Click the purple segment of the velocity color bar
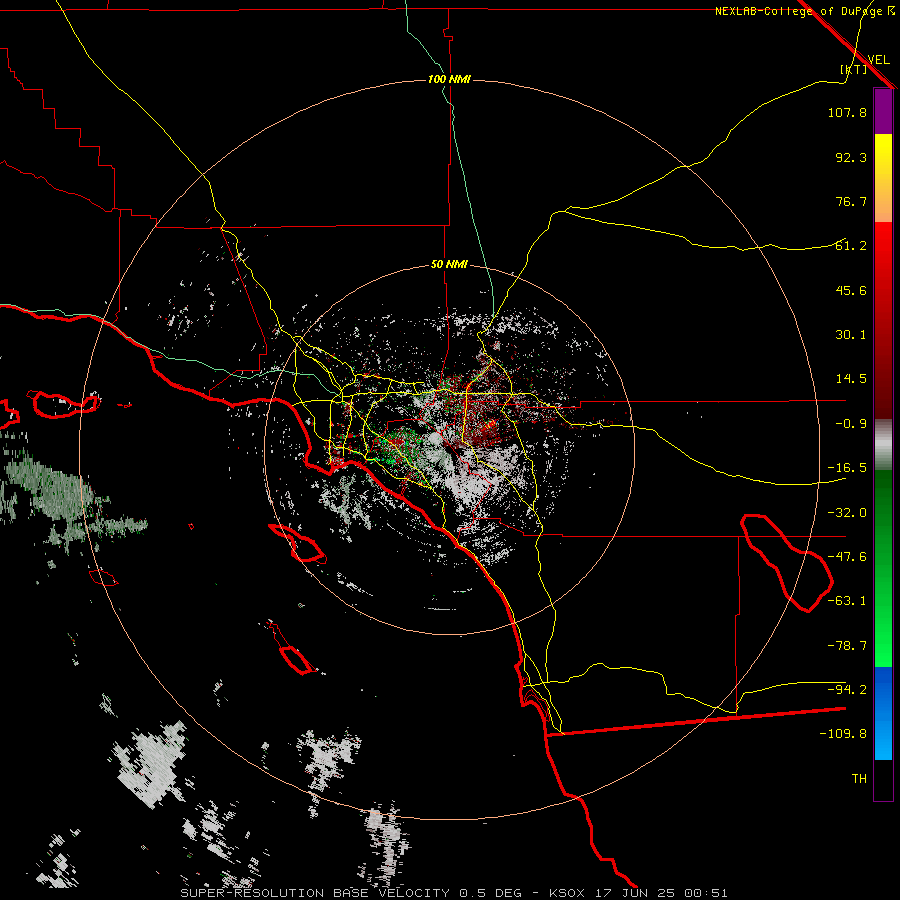This screenshot has height=900, width=900. pyautogui.click(x=883, y=111)
